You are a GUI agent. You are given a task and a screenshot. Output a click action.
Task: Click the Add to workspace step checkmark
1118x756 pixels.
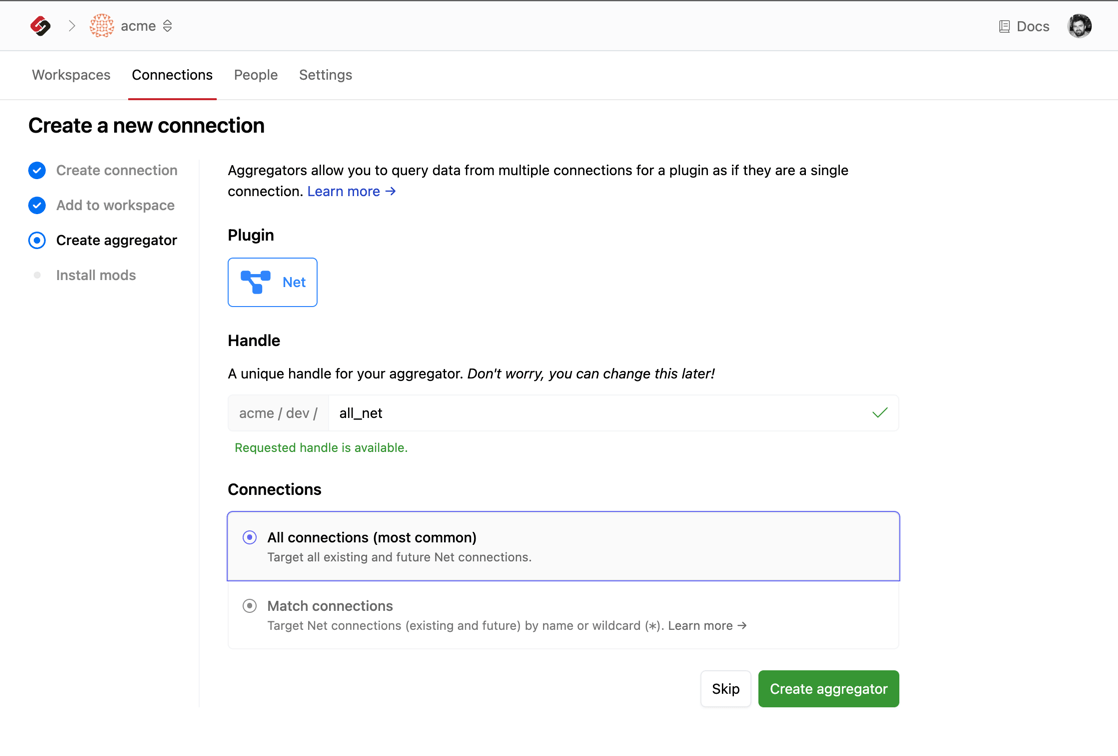click(37, 205)
